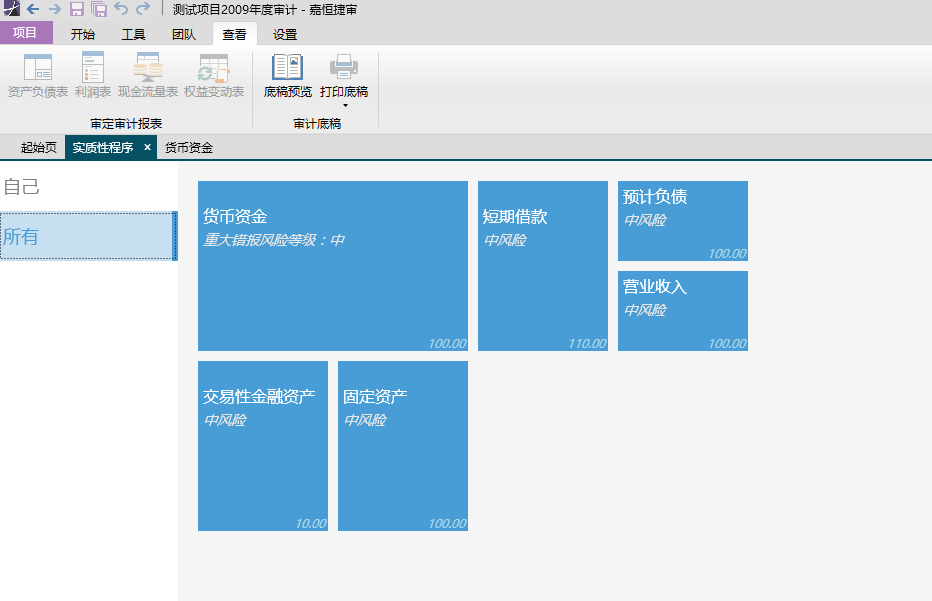Click 重大错报风险等级：中 text
Viewport: 932px width, 601px height.
point(274,240)
